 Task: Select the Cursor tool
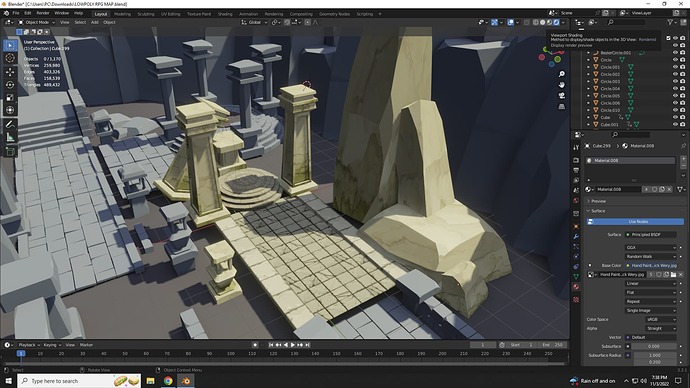(10, 58)
